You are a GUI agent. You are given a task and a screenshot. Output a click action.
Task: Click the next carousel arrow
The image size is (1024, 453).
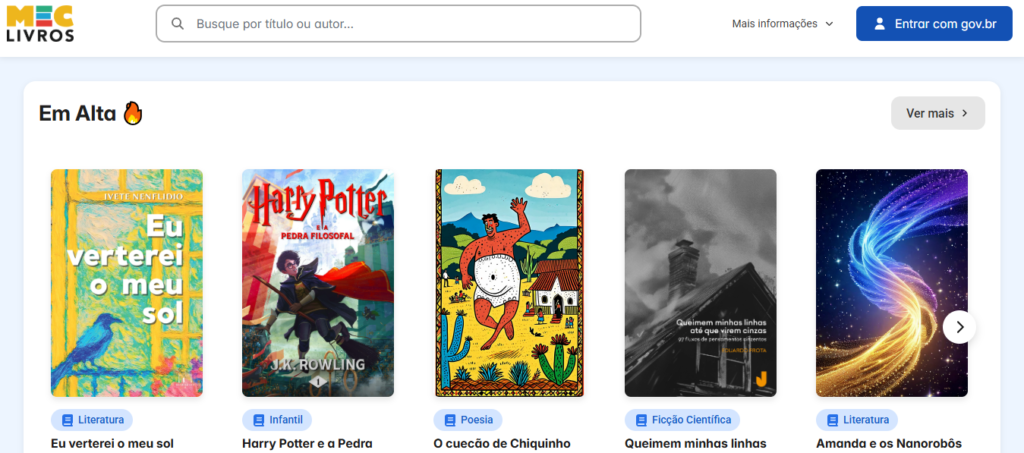pyautogui.click(x=959, y=326)
